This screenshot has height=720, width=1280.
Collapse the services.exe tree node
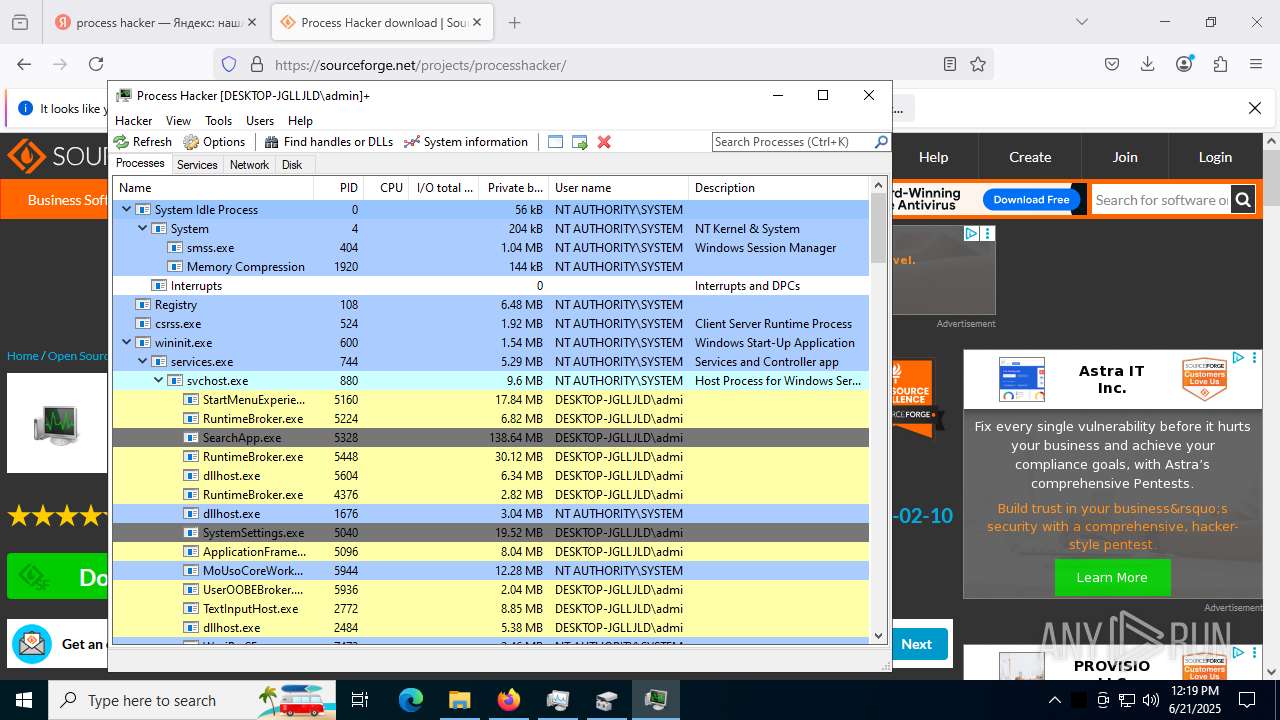pyautogui.click(x=143, y=362)
